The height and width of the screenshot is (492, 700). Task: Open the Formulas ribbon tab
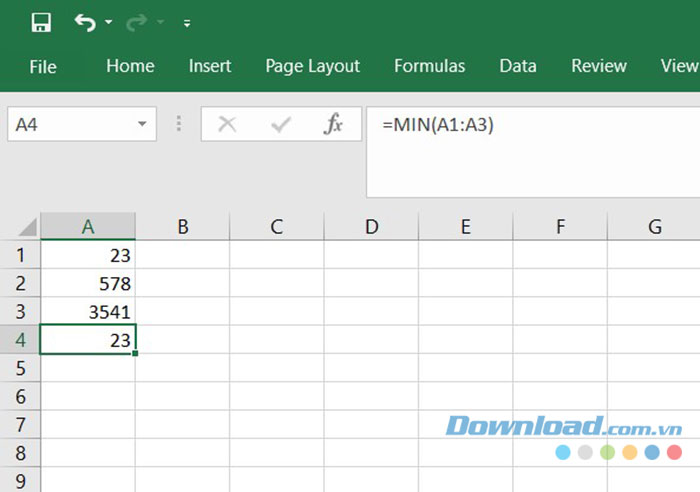429,67
